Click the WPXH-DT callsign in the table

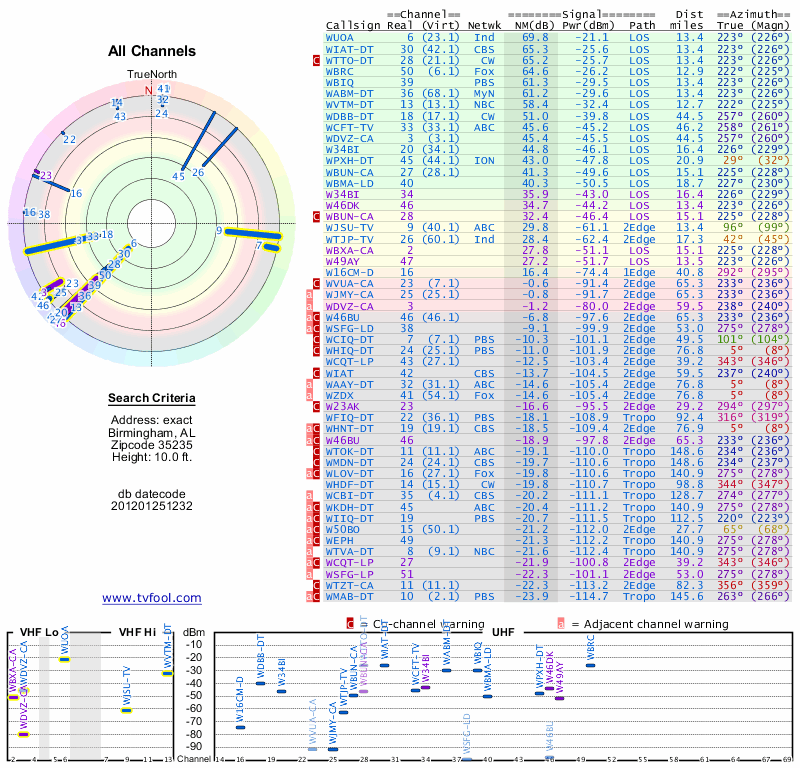tap(350, 161)
